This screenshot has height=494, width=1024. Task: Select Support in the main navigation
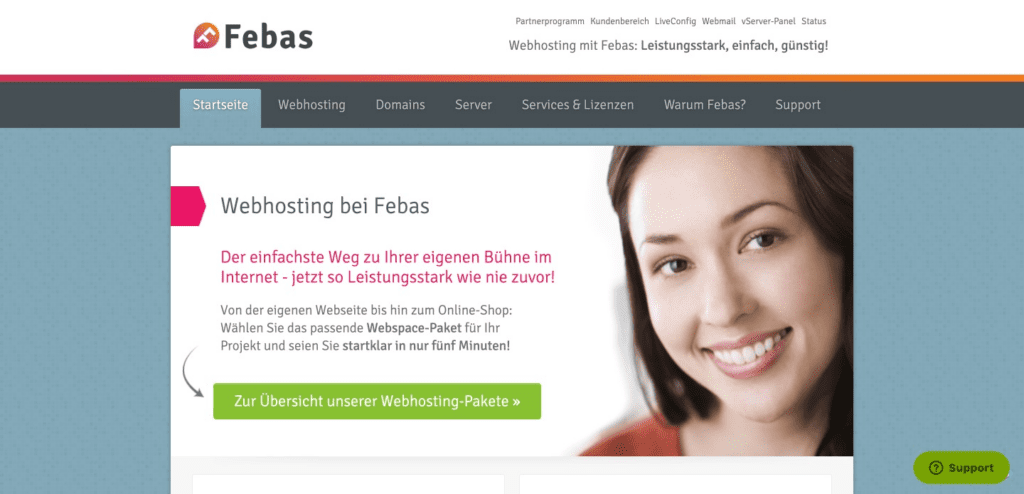pos(798,105)
